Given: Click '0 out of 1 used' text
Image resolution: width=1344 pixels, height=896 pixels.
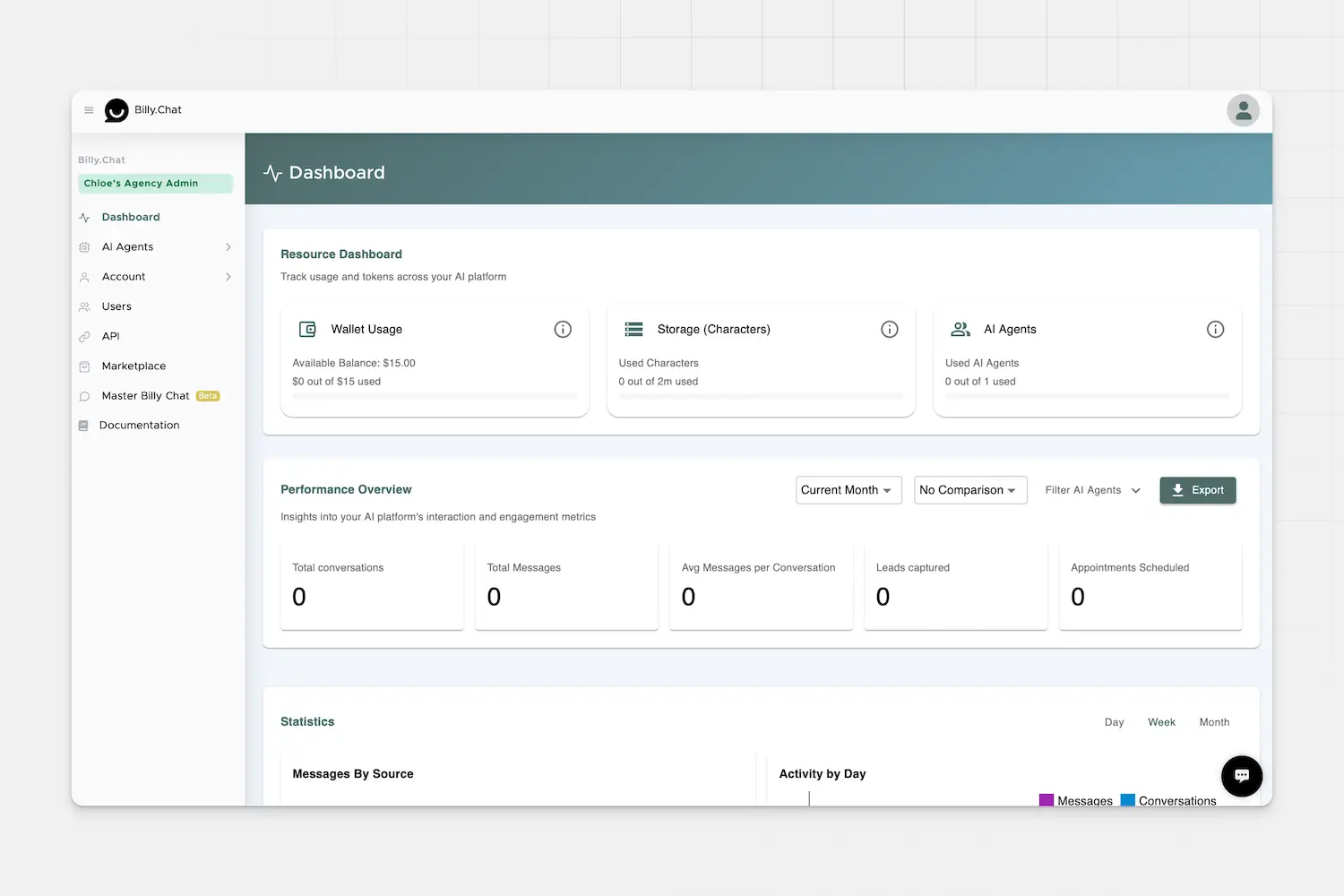Looking at the screenshot, I should [980, 382].
